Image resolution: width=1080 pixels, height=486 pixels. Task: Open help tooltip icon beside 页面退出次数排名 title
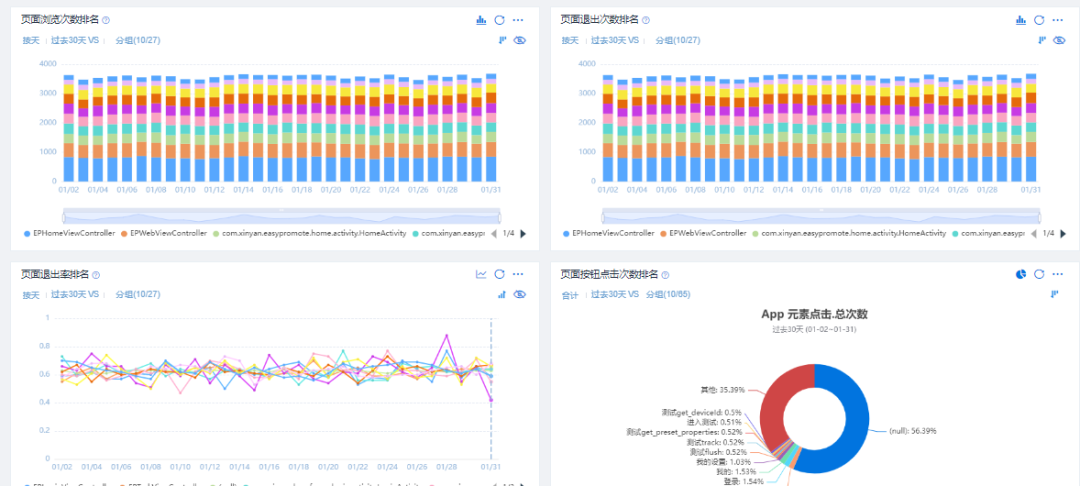tap(645, 21)
